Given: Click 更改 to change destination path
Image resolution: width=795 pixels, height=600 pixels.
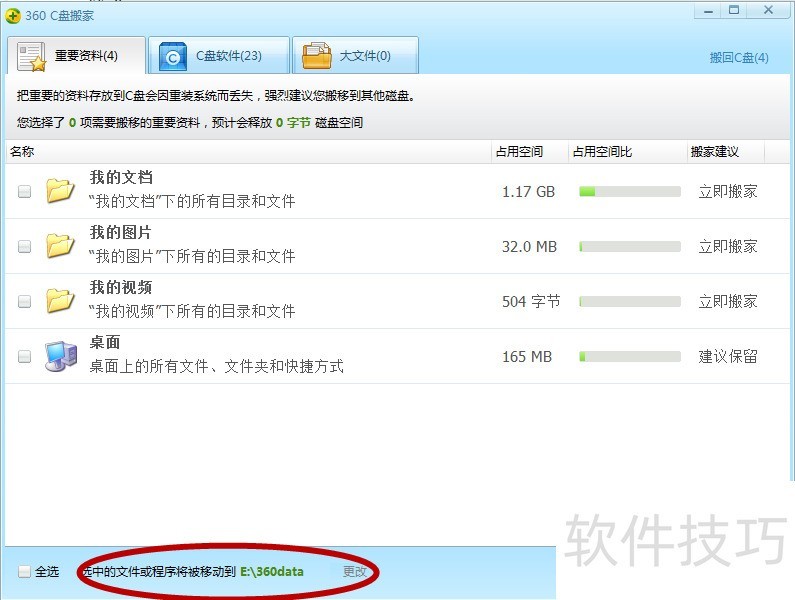Looking at the screenshot, I should point(355,572).
